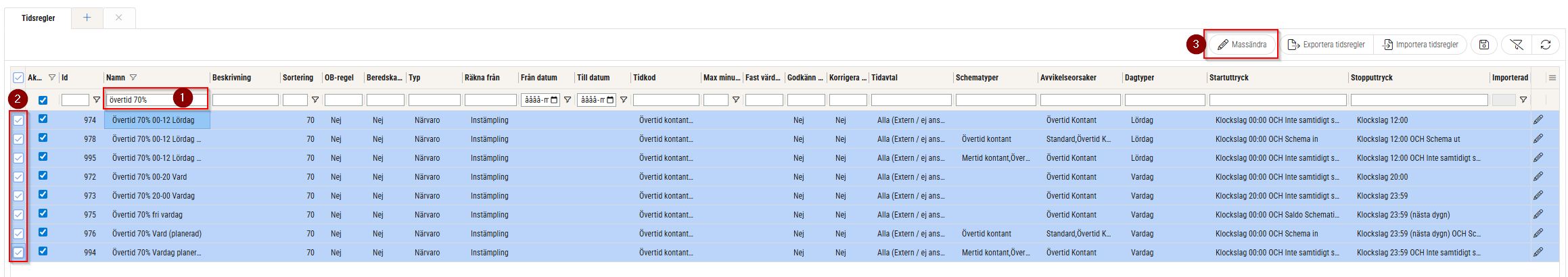Clear filters with the crossed funnel icon
1568x277 pixels.
click(x=1516, y=45)
